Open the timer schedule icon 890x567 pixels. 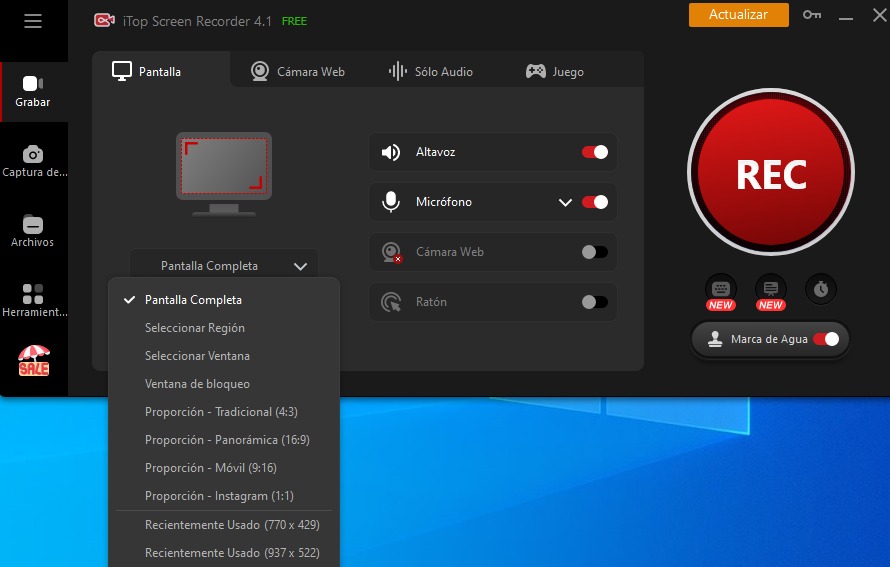click(x=821, y=289)
